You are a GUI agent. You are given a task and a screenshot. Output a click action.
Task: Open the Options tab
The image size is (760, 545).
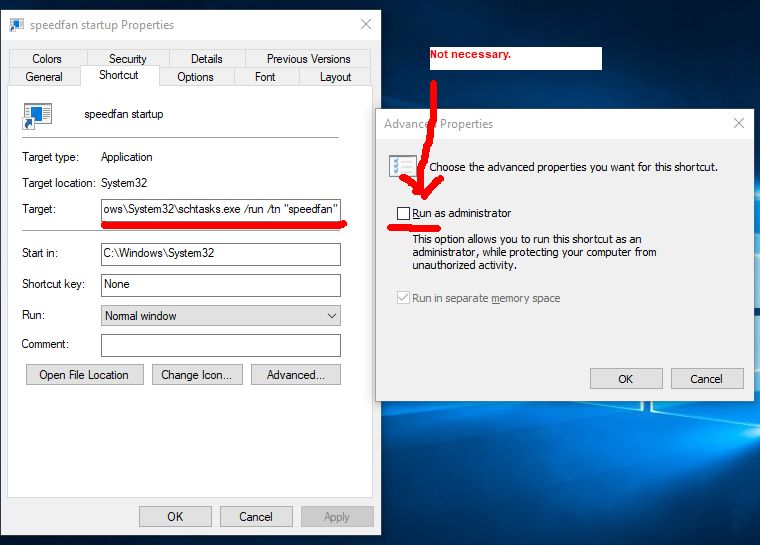coord(195,77)
